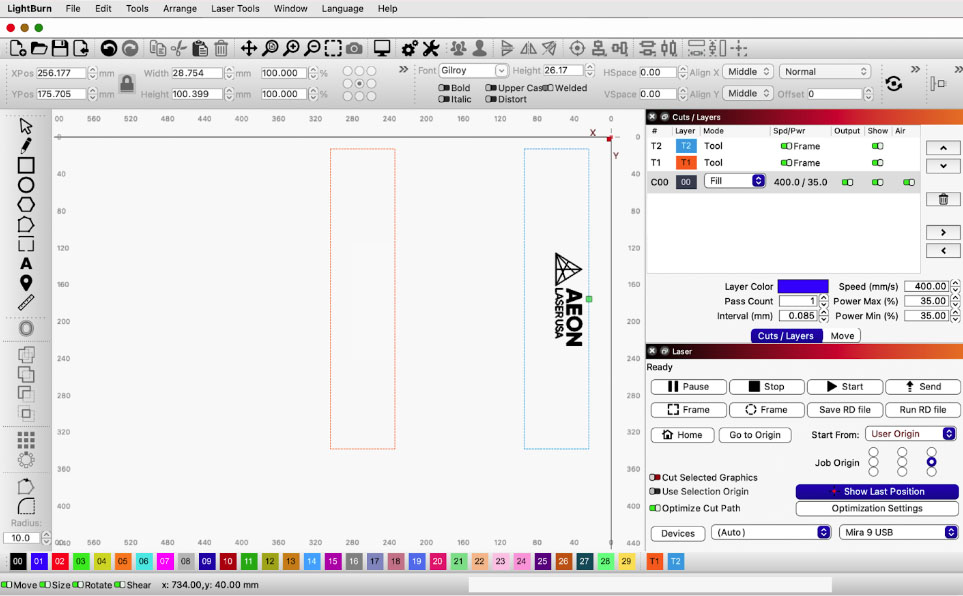Click the Home button
963x596 pixels.
(x=682, y=435)
